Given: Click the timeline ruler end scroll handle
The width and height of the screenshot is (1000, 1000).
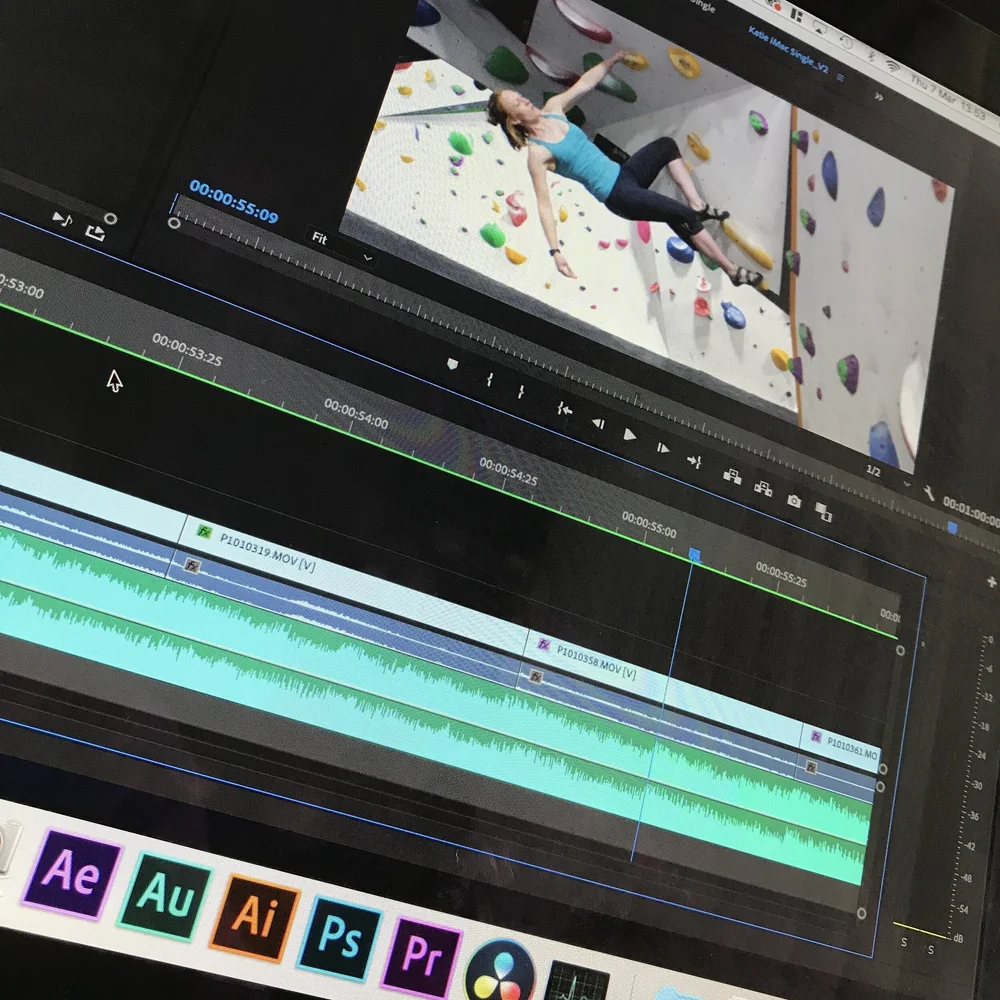Looking at the screenshot, I should [x=900, y=651].
